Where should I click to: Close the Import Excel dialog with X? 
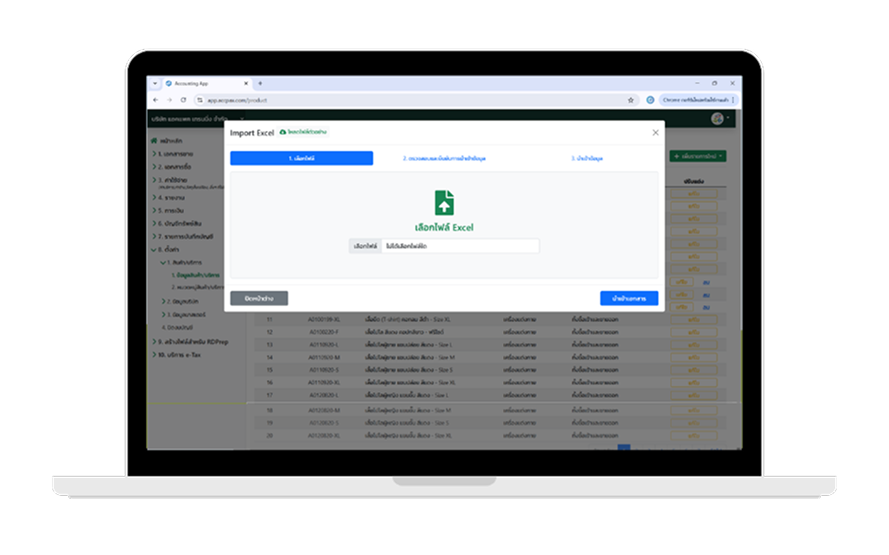[x=655, y=132]
